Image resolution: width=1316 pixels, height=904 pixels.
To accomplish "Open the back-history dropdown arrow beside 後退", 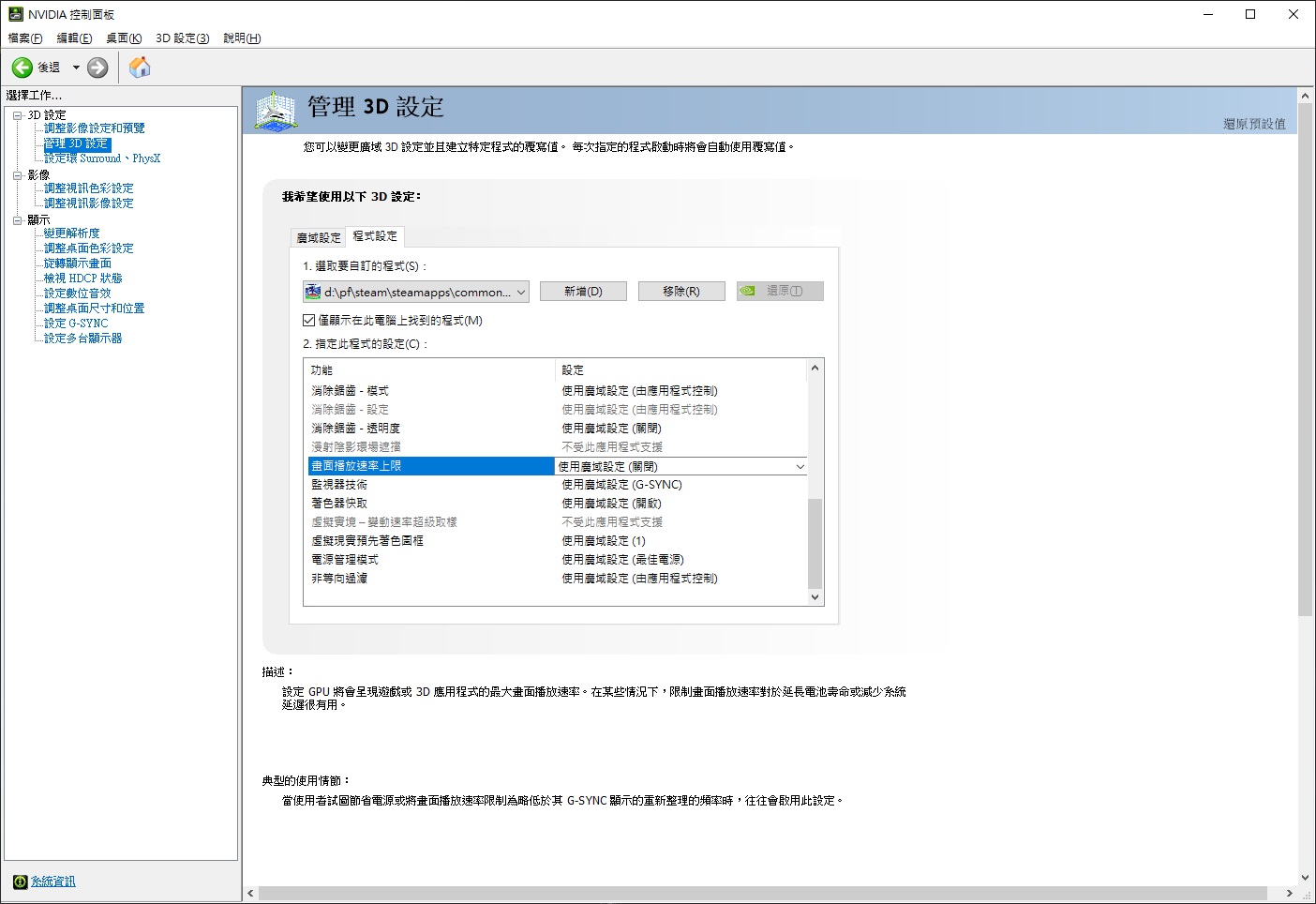I will pos(76,68).
